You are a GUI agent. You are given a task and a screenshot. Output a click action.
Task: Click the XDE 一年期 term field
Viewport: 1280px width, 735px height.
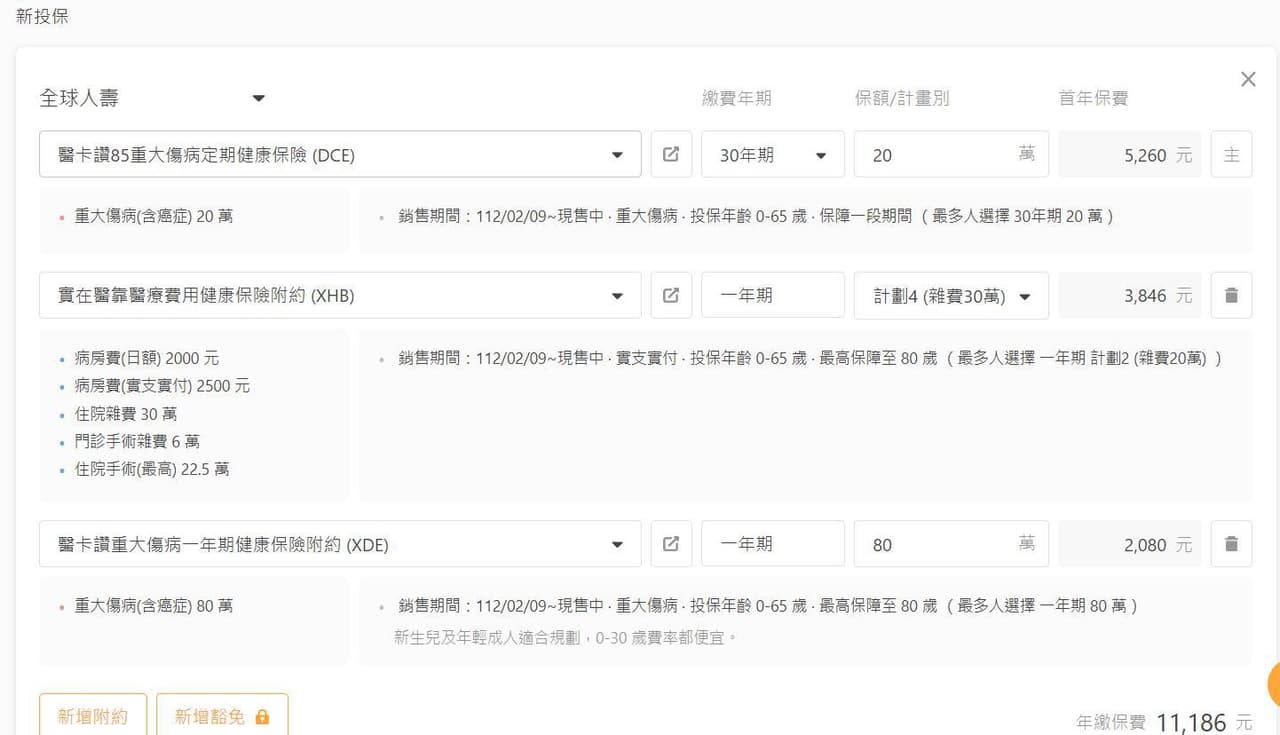point(772,544)
